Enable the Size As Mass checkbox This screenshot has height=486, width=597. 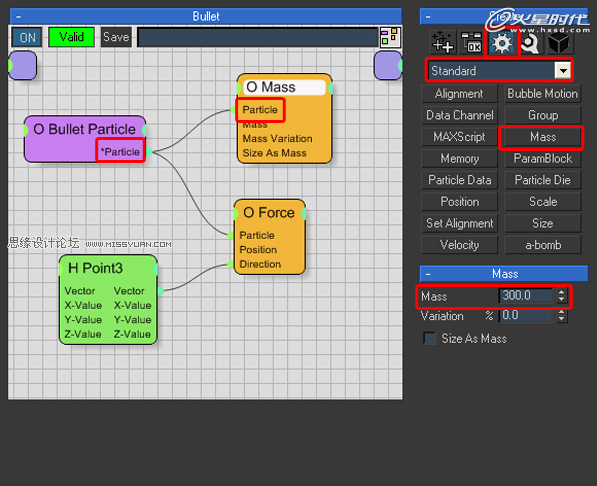pyautogui.click(x=429, y=338)
